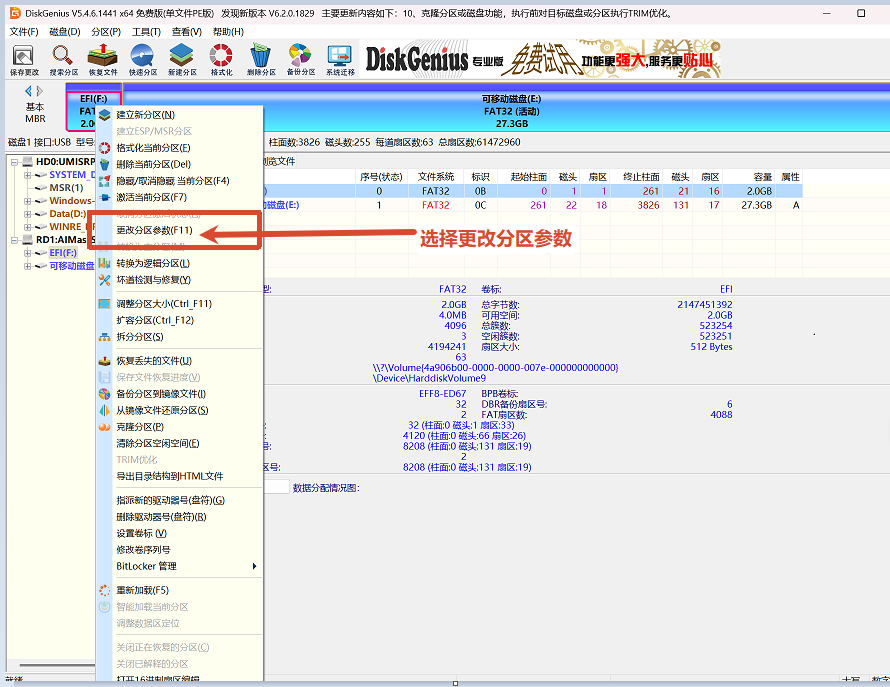Open the 磁盘(D) menu

point(65,32)
